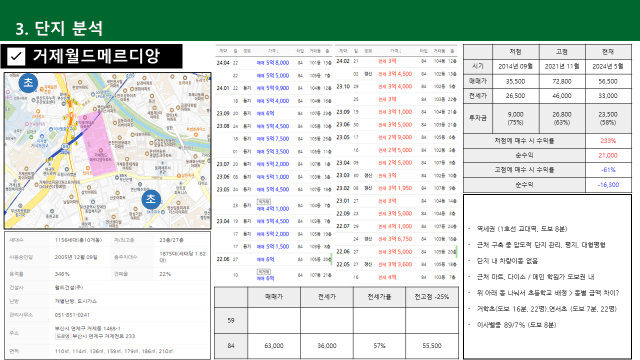Select the 현재 column header
Screen dimensions: 640x360
tap(608, 52)
